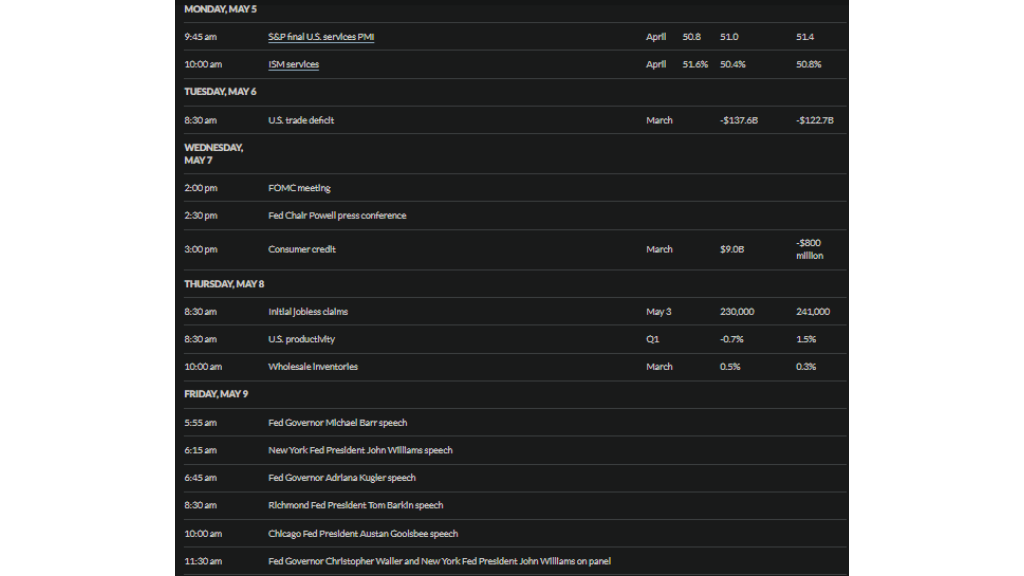Click the 11:30 am time cell
The width and height of the screenshot is (1024, 576).
[x=203, y=561]
